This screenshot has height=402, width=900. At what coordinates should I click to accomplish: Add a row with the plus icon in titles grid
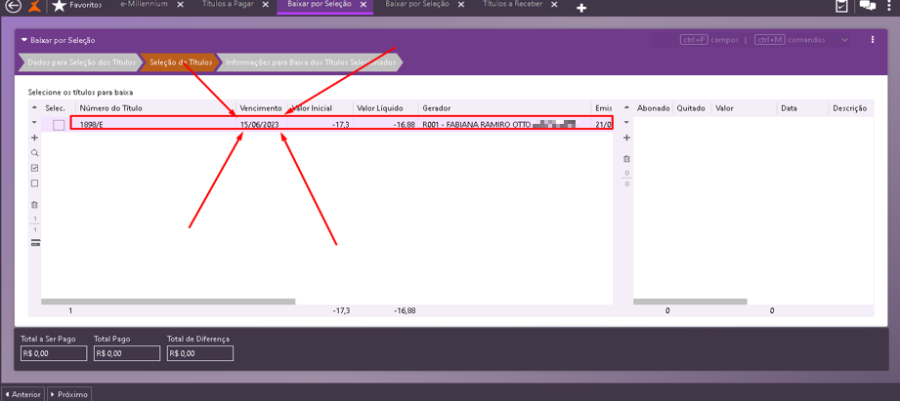click(x=34, y=138)
